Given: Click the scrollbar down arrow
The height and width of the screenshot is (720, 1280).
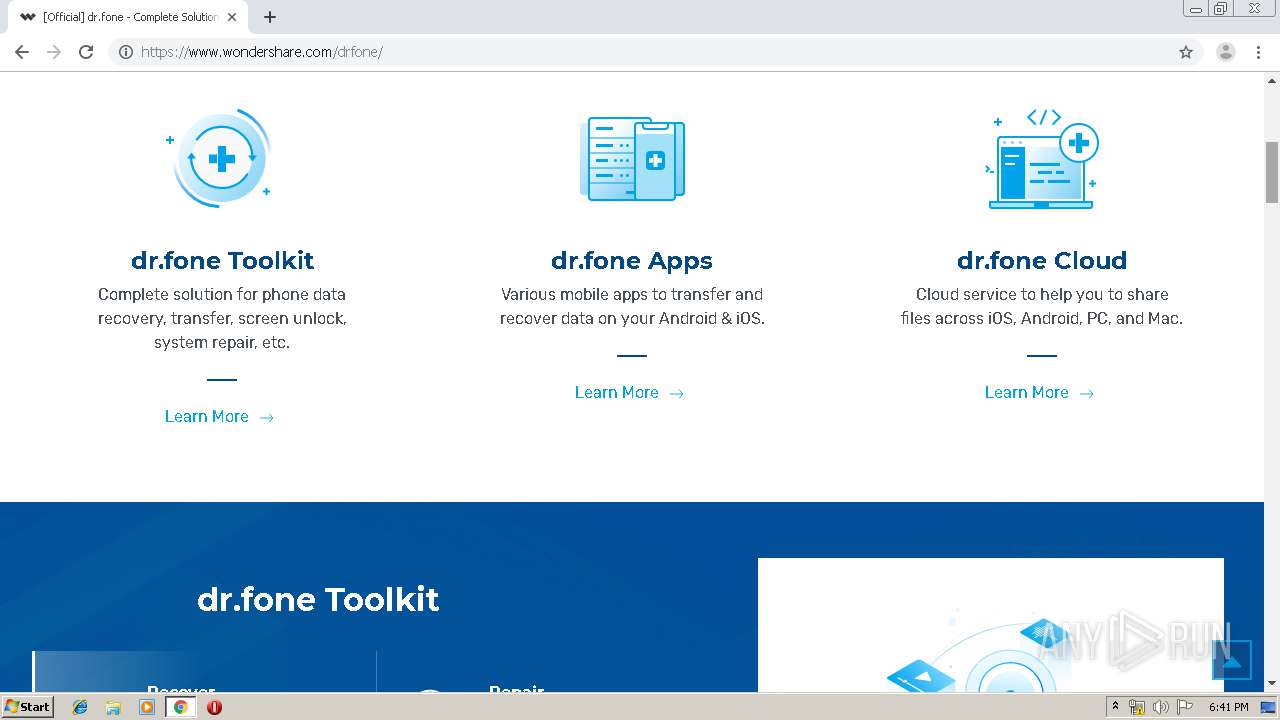Looking at the screenshot, I should click(x=1272, y=684).
